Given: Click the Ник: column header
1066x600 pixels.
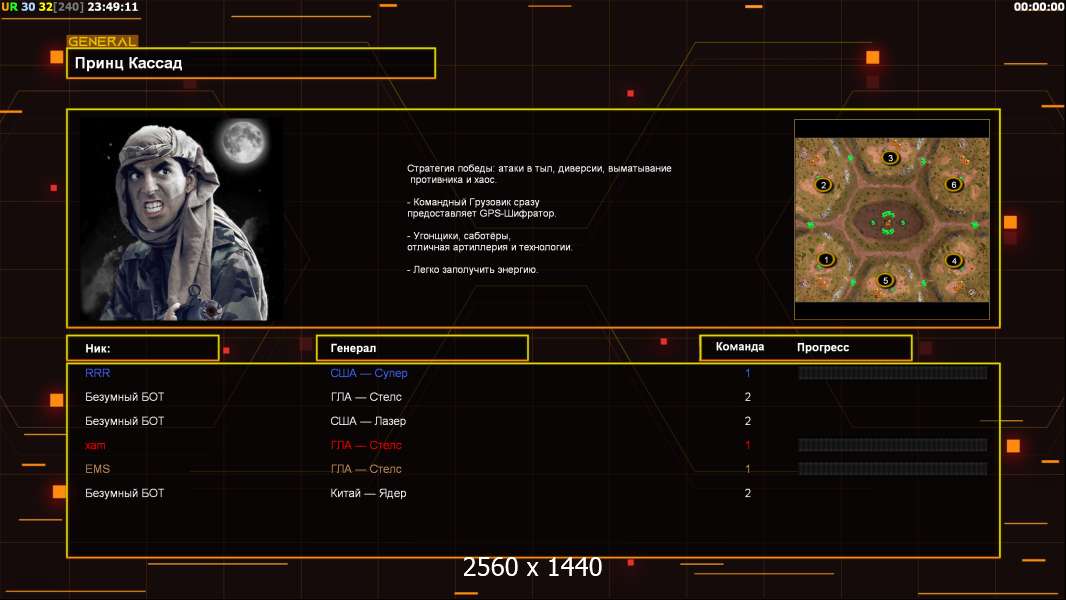Looking at the screenshot, I should click(142, 348).
